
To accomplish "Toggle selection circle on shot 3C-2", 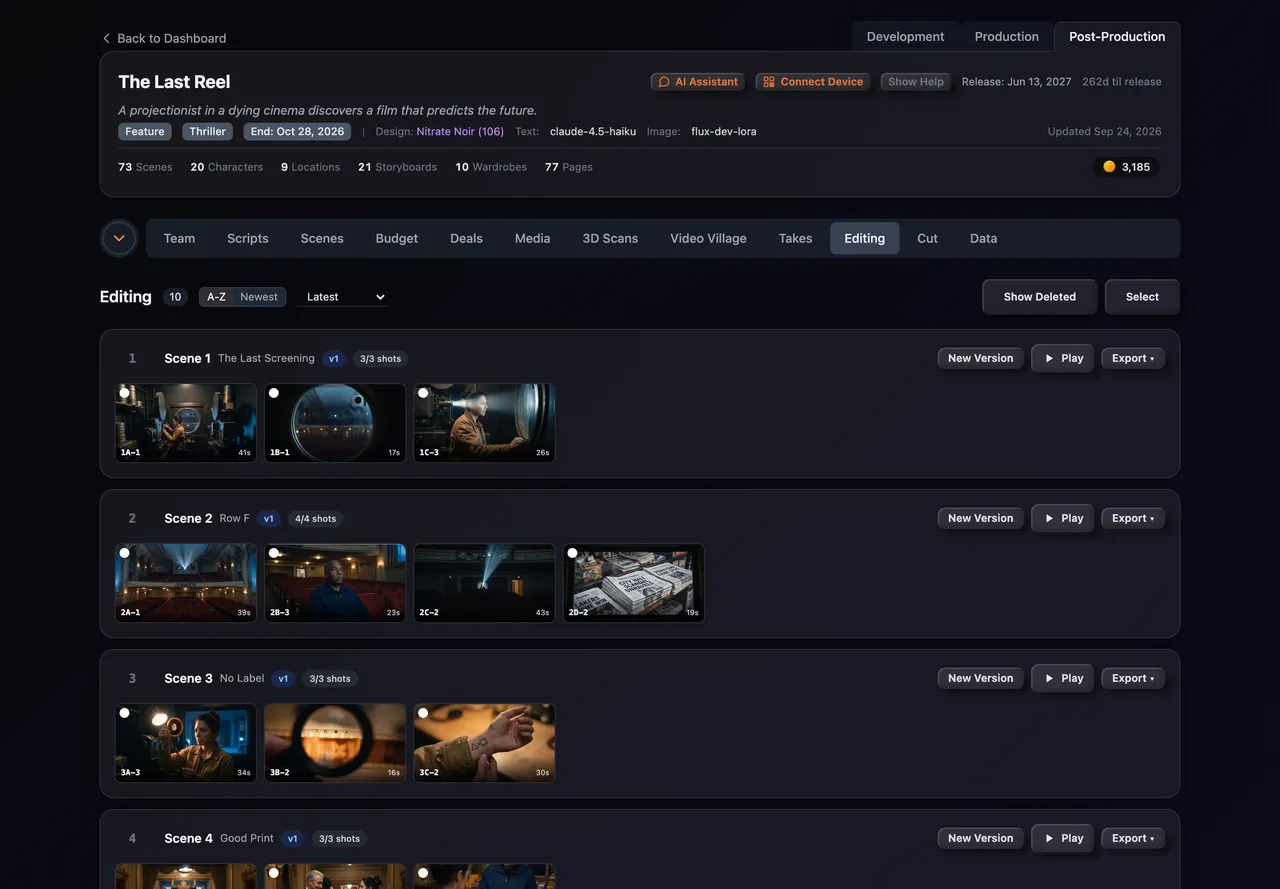I will tap(423, 713).
